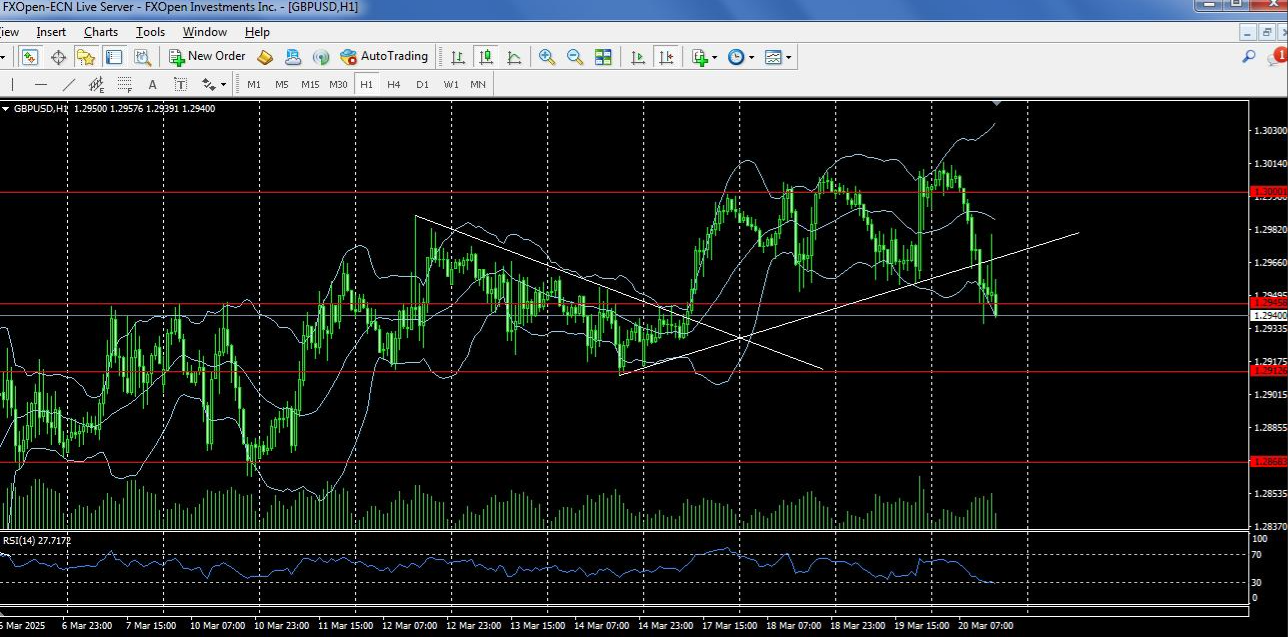
Task: Click the GBPUSD,H1 chart title text
Action: click(x=41, y=108)
